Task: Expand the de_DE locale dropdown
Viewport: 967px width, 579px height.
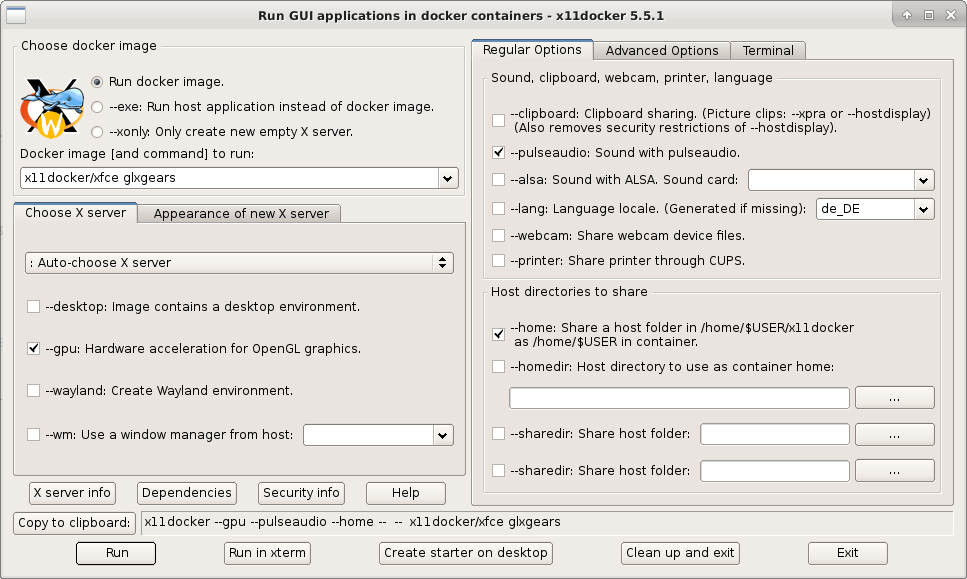Action: point(923,209)
